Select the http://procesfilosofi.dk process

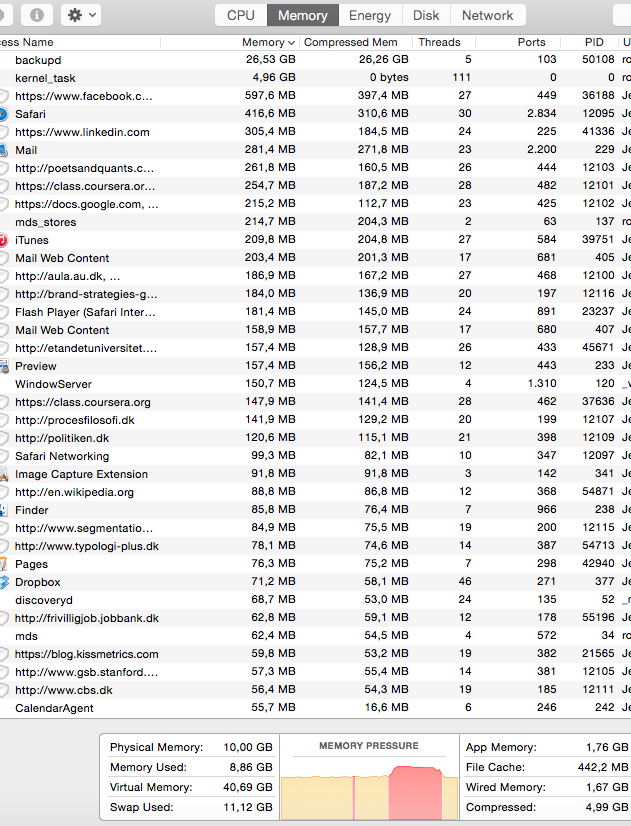(x=316, y=420)
